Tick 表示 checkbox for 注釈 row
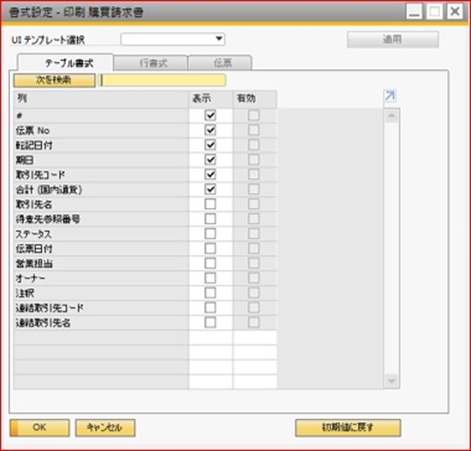 coord(210,293)
